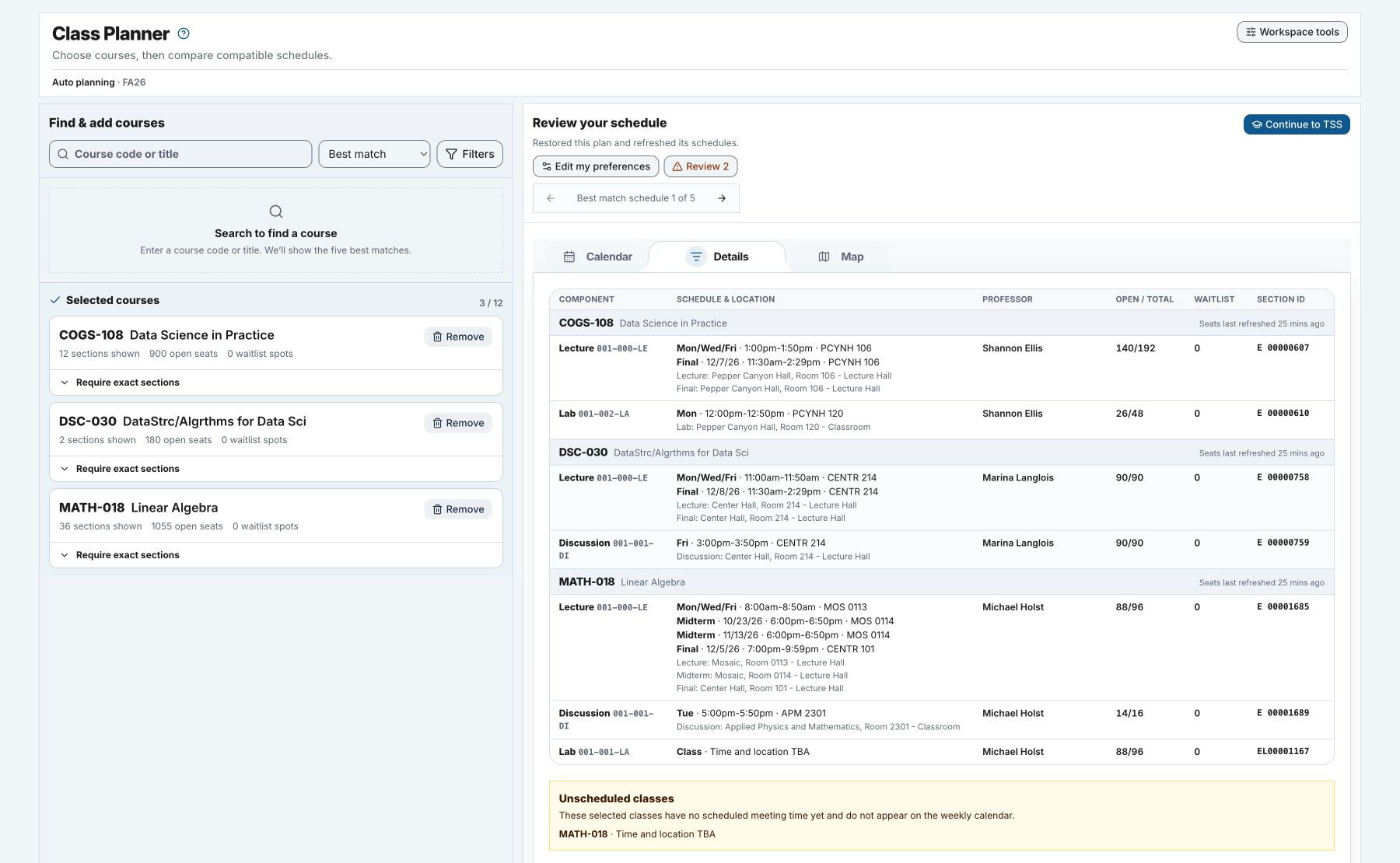
Task: Switch to the Calendar tab
Action: [597, 257]
